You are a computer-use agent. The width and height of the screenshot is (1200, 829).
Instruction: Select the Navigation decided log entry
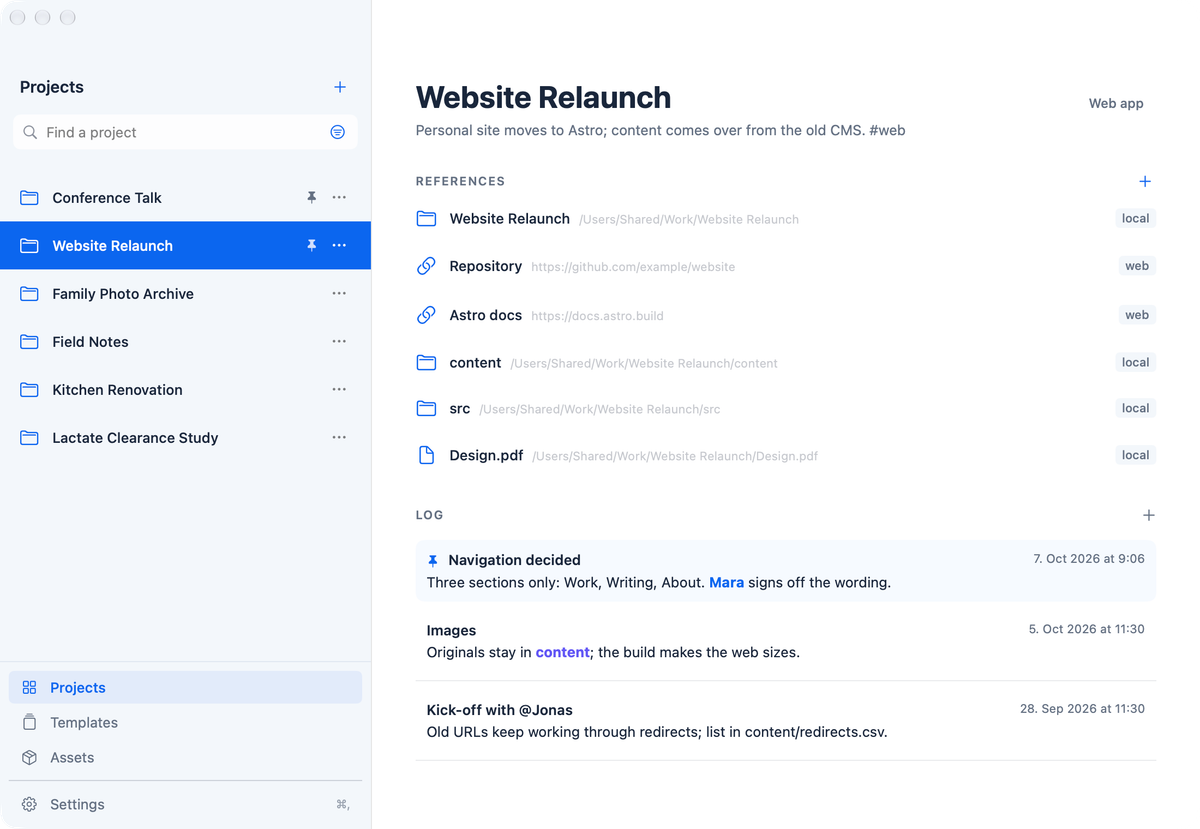[x=786, y=571]
